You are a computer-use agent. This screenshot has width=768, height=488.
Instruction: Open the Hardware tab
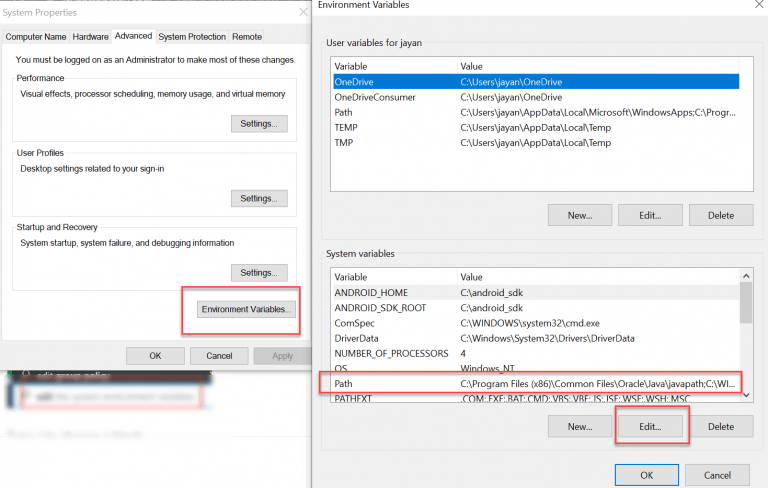pyautogui.click(x=90, y=37)
